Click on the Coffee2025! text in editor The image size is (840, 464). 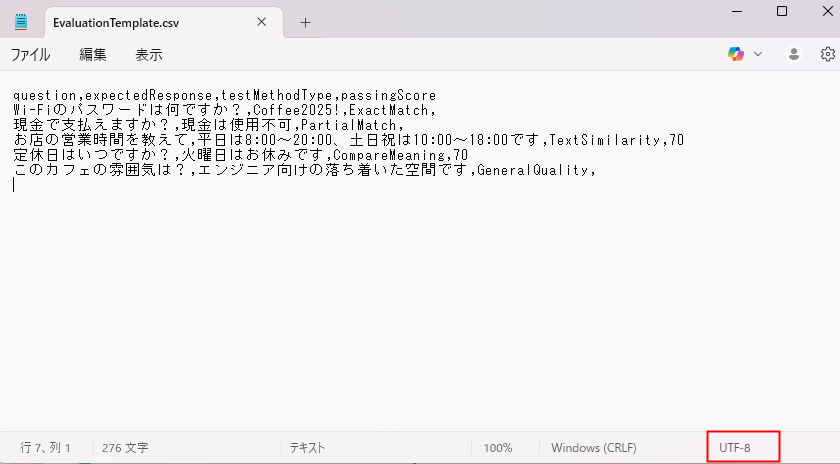[290, 110]
